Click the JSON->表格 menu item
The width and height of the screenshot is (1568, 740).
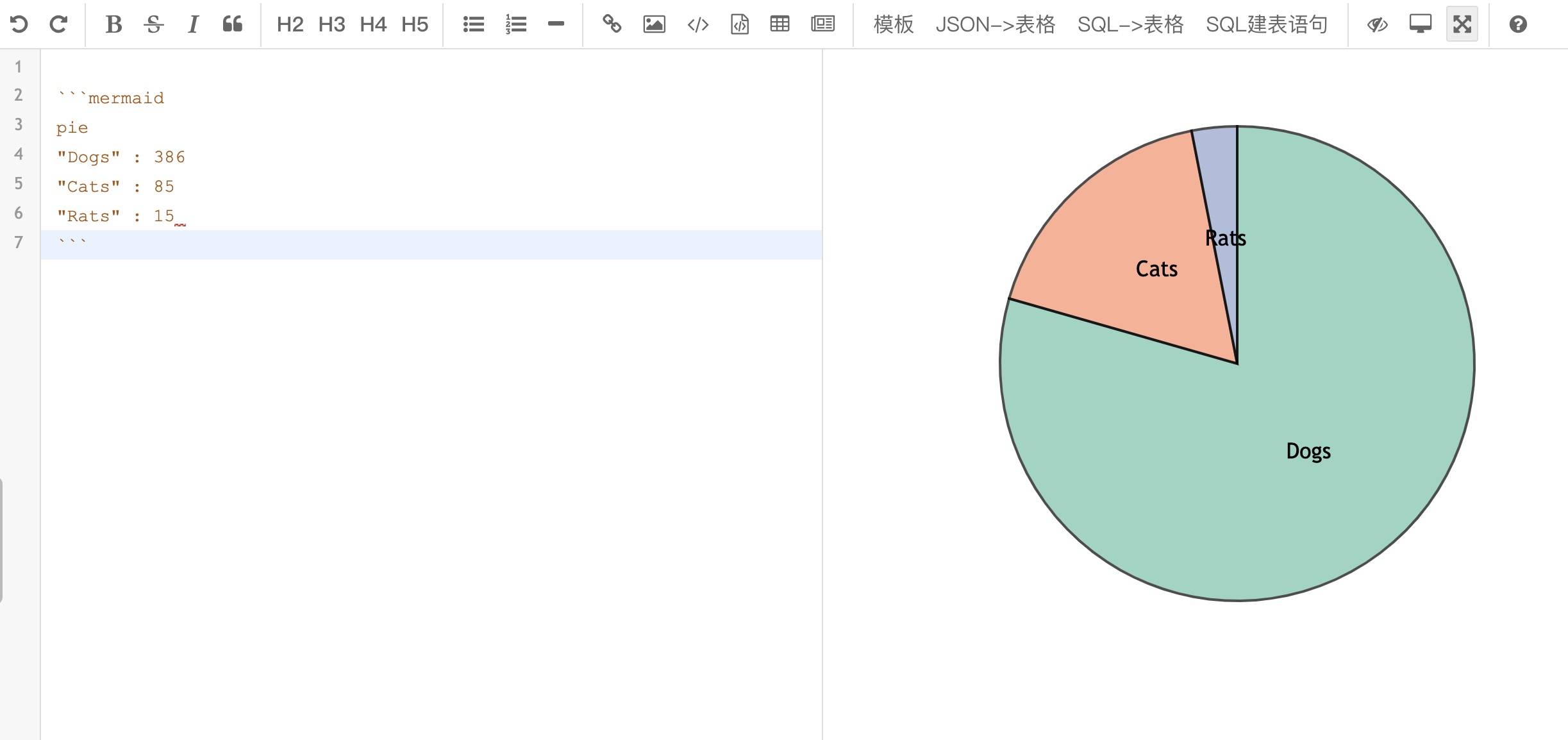point(996,25)
